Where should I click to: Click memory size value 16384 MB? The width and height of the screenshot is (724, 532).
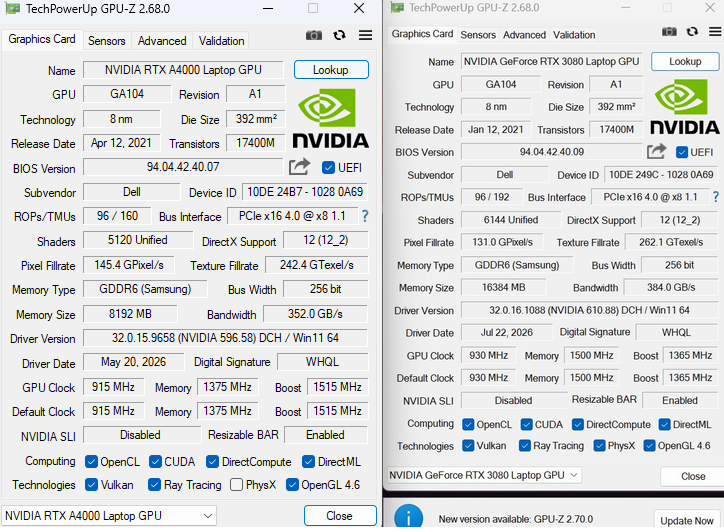pos(503,287)
